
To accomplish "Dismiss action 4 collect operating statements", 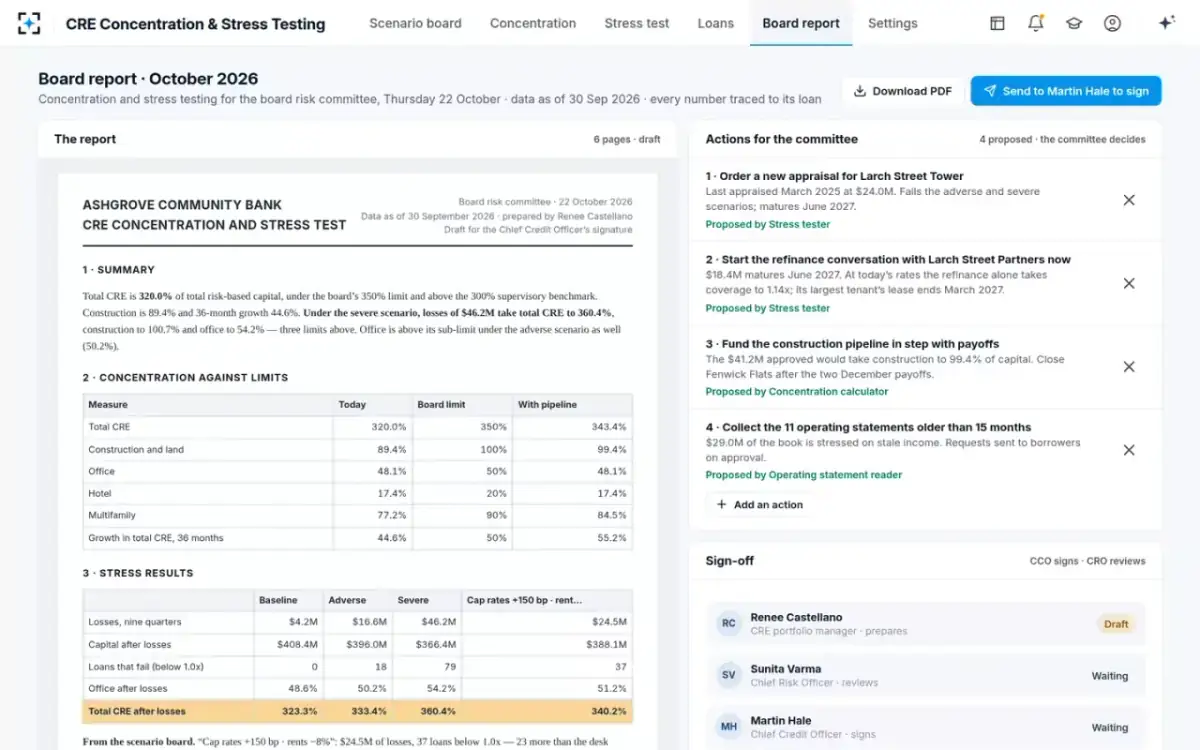I will click(1129, 450).
